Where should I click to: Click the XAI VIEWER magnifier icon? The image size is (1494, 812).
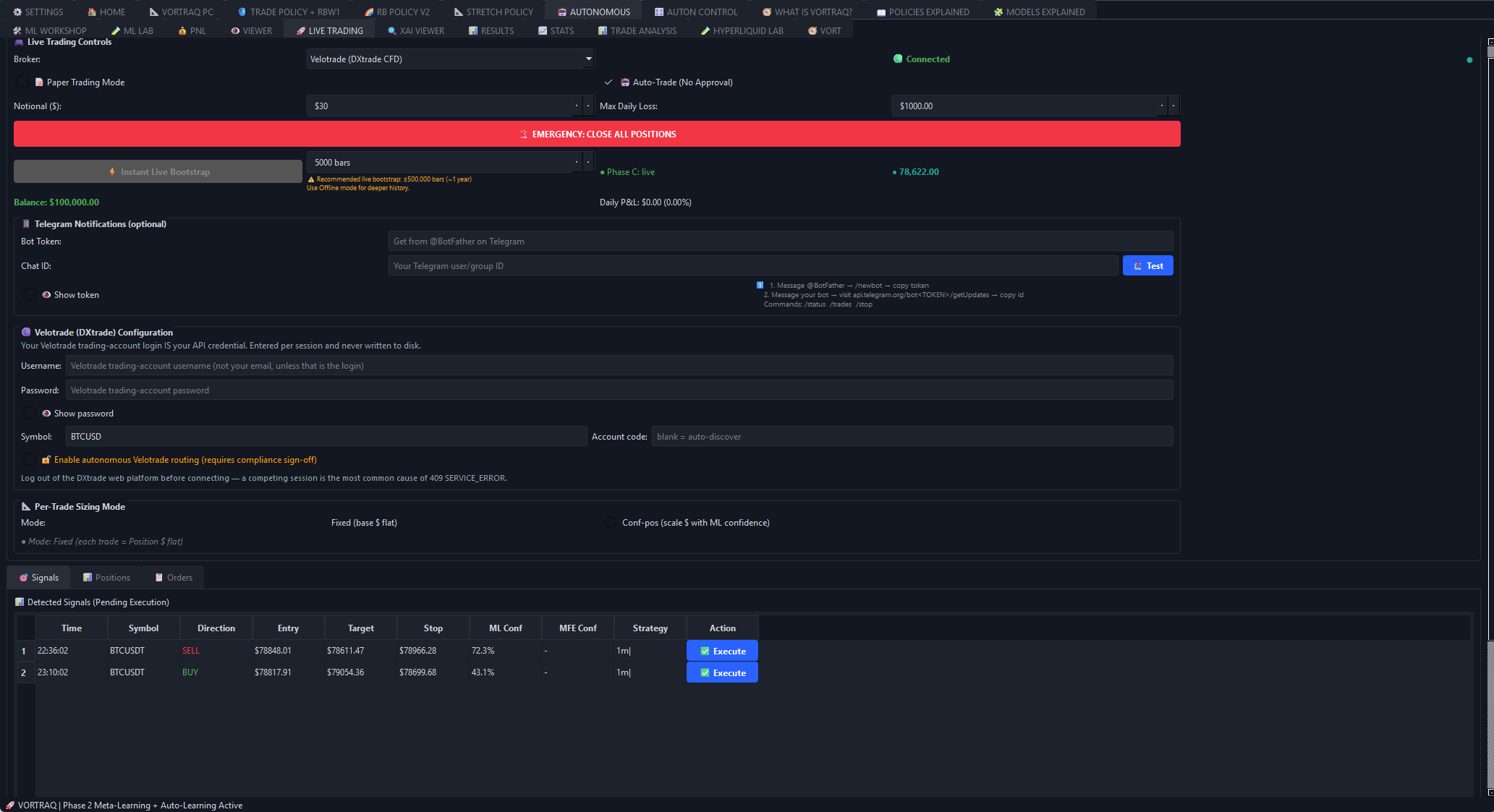[x=392, y=31]
